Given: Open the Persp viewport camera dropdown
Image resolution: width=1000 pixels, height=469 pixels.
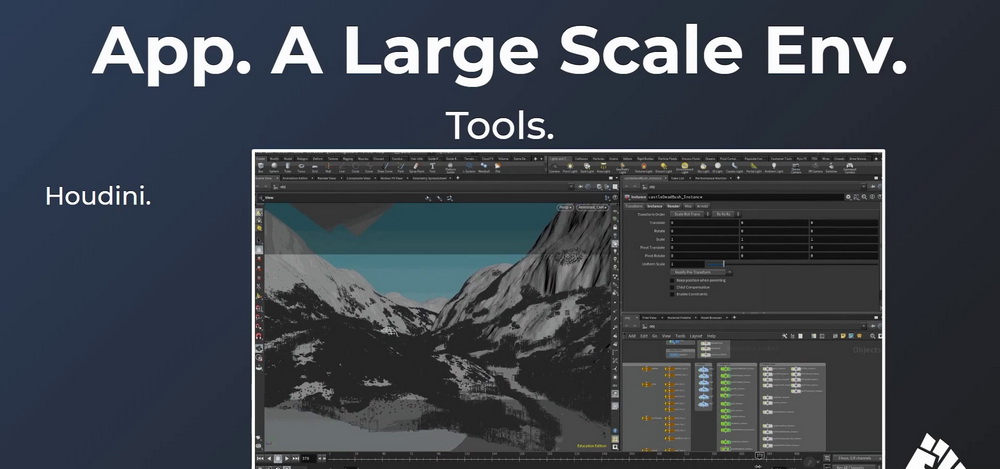Looking at the screenshot, I should pyautogui.click(x=565, y=207).
